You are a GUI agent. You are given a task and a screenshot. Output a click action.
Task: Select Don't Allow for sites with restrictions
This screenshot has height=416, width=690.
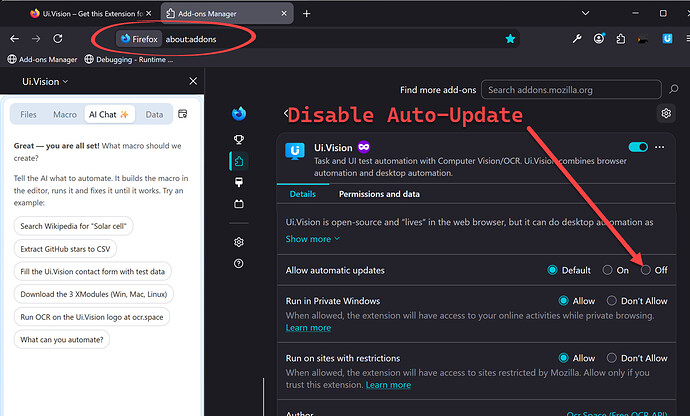click(612, 358)
